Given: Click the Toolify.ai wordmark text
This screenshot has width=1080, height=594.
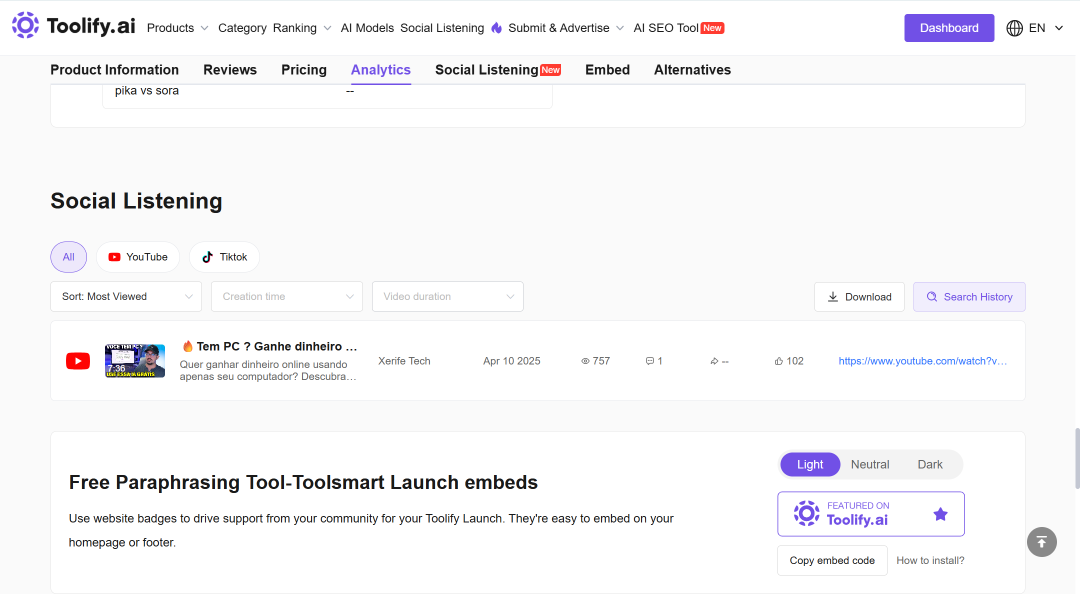Looking at the screenshot, I should (x=91, y=26).
